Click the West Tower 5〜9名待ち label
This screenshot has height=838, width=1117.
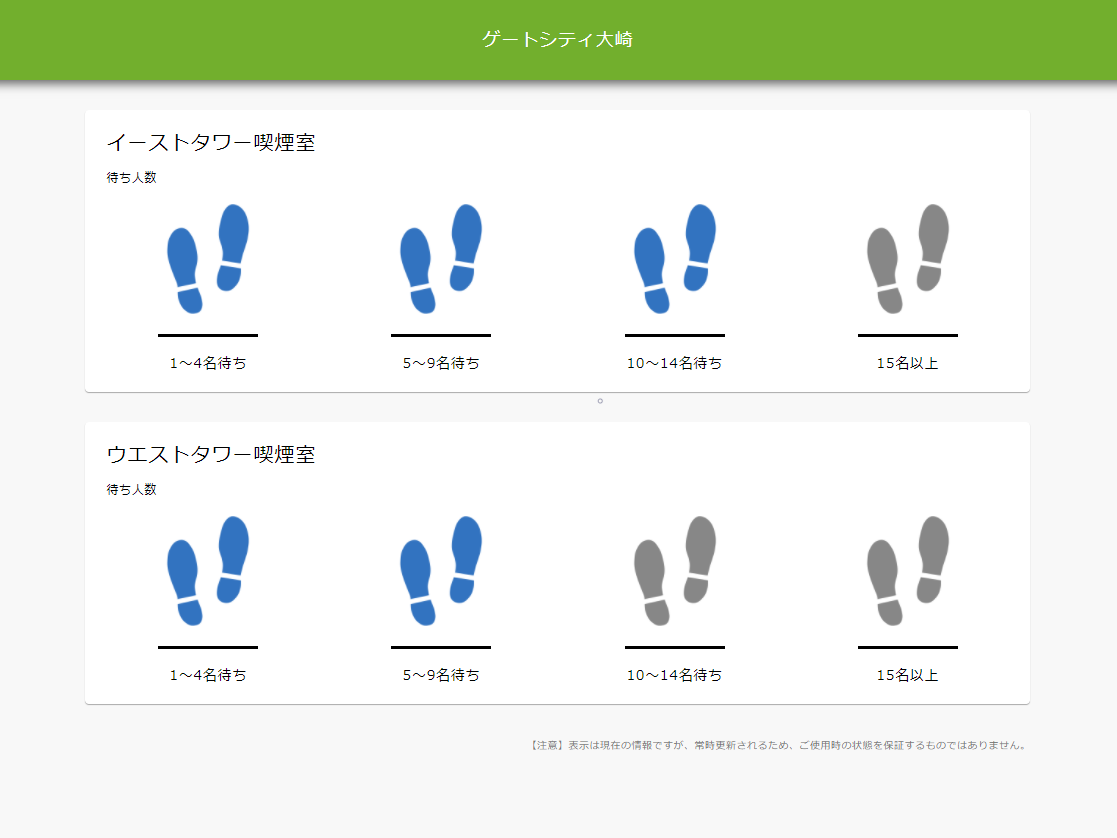pyautogui.click(x=441, y=676)
